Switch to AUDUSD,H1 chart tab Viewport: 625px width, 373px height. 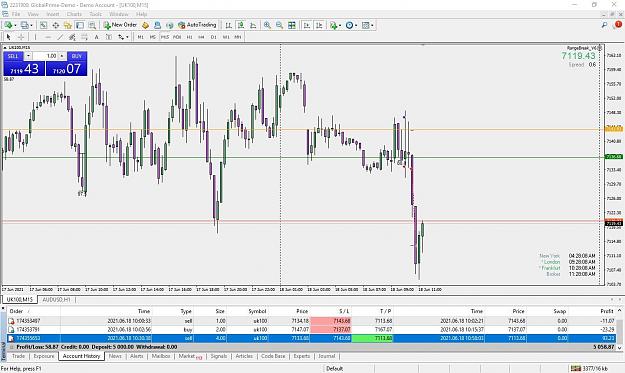tap(56, 299)
